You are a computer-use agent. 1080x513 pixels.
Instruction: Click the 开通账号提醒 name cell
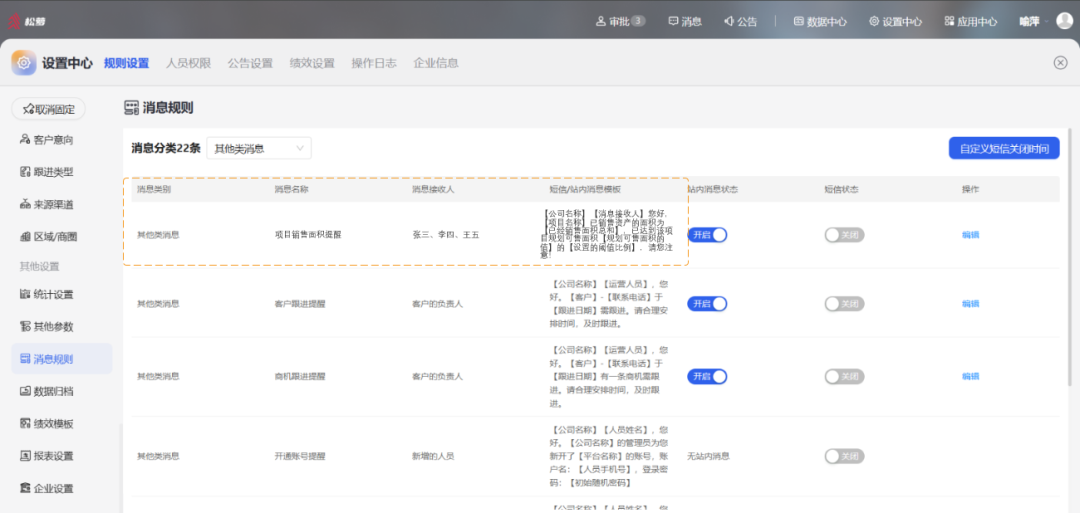point(300,456)
